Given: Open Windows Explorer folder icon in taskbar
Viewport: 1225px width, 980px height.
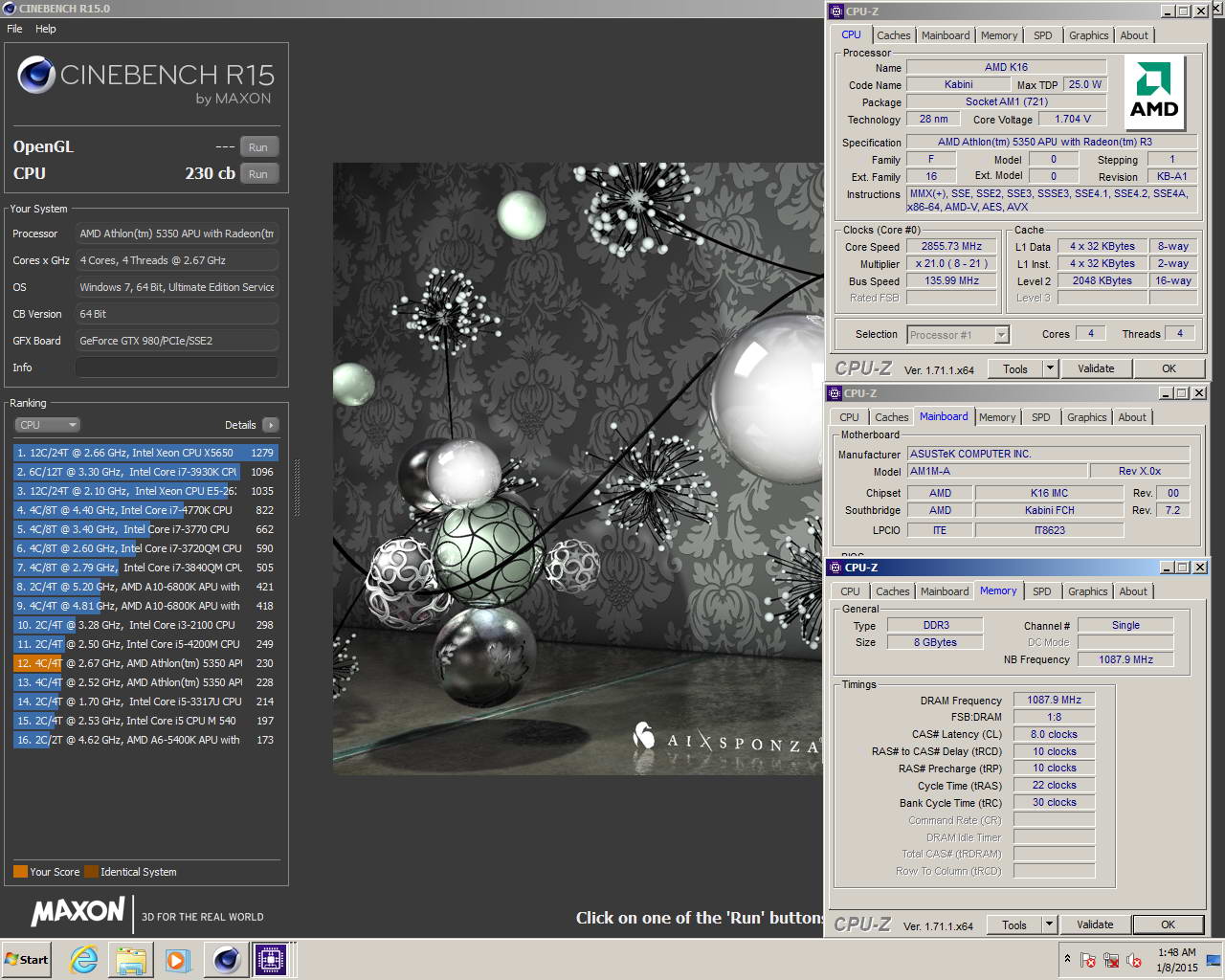Looking at the screenshot, I should (131, 959).
